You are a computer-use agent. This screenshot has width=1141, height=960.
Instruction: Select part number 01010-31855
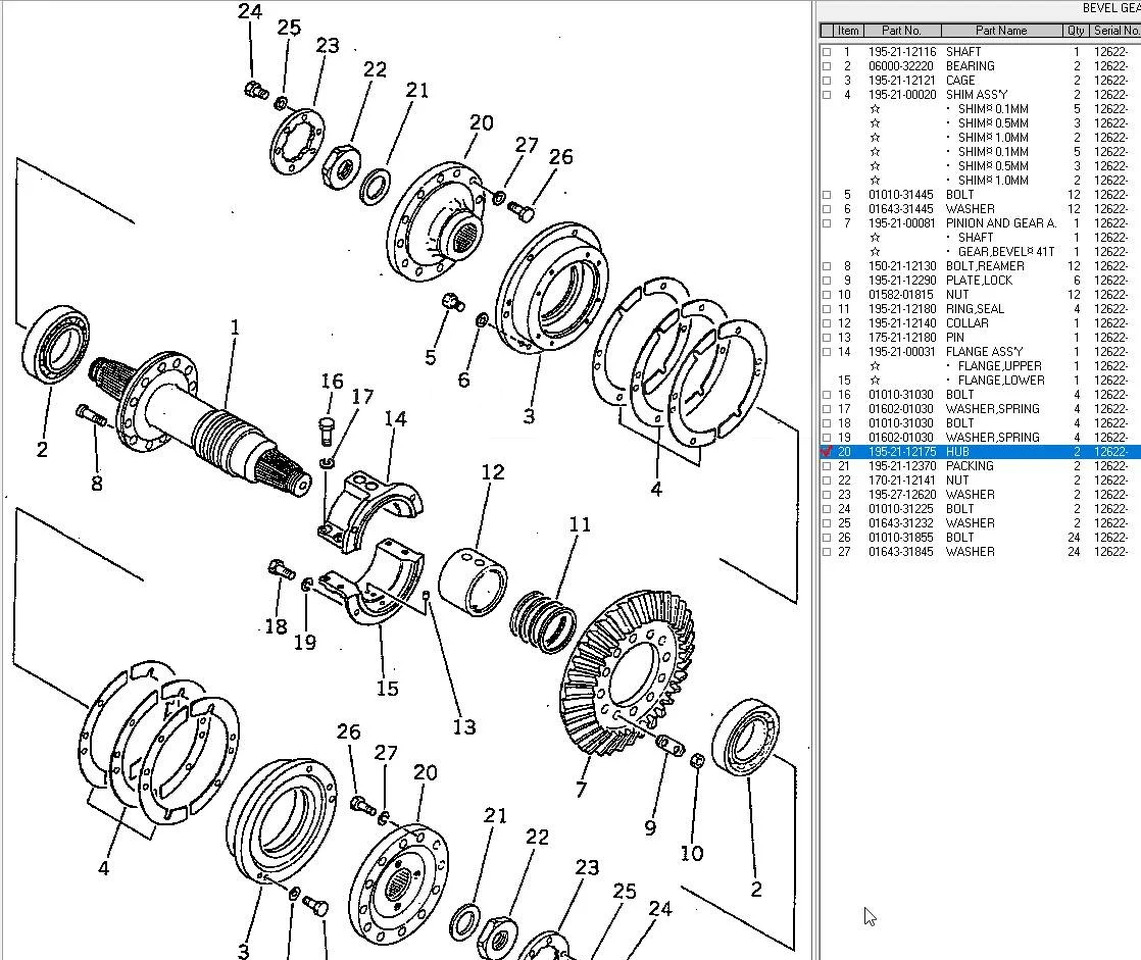(x=901, y=537)
